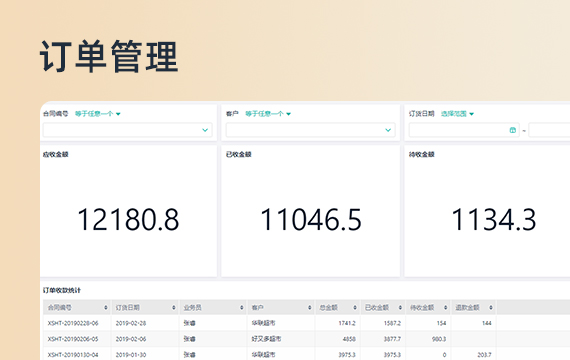
Task: Sort table by 总金额 column arrows
Action: point(355,308)
